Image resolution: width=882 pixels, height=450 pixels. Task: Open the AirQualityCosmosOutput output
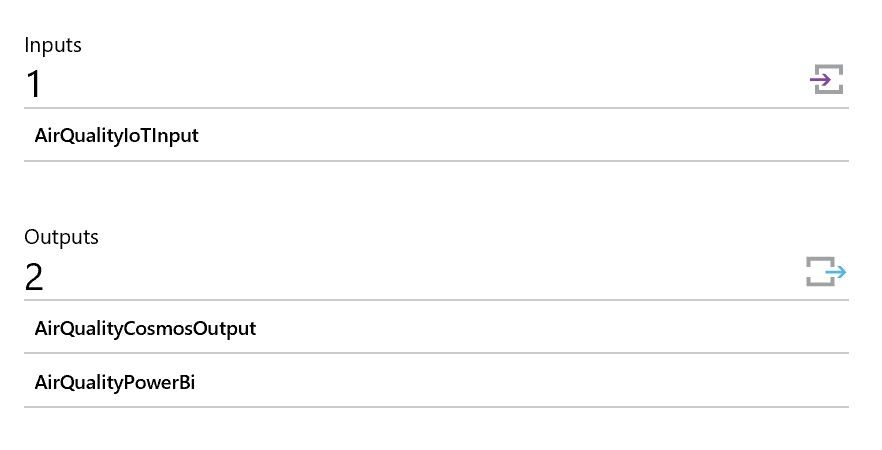click(x=145, y=328)
